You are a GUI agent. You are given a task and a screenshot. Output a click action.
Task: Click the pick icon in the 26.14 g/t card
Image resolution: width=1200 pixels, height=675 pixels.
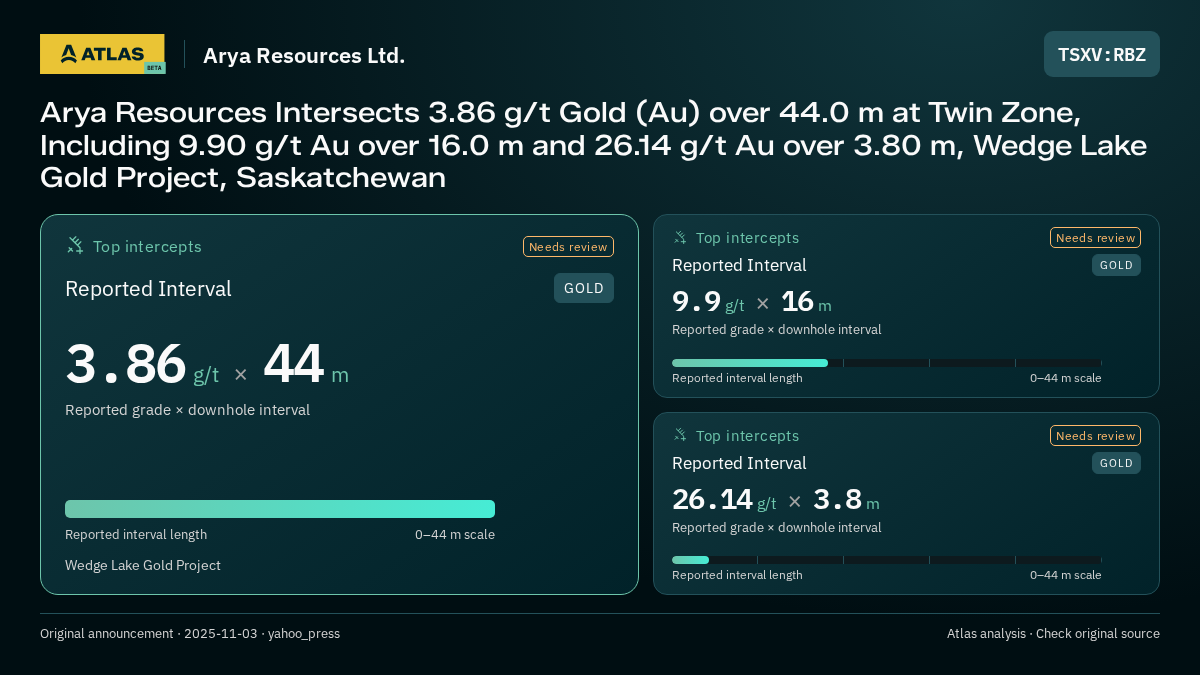[x=680, y=435]
